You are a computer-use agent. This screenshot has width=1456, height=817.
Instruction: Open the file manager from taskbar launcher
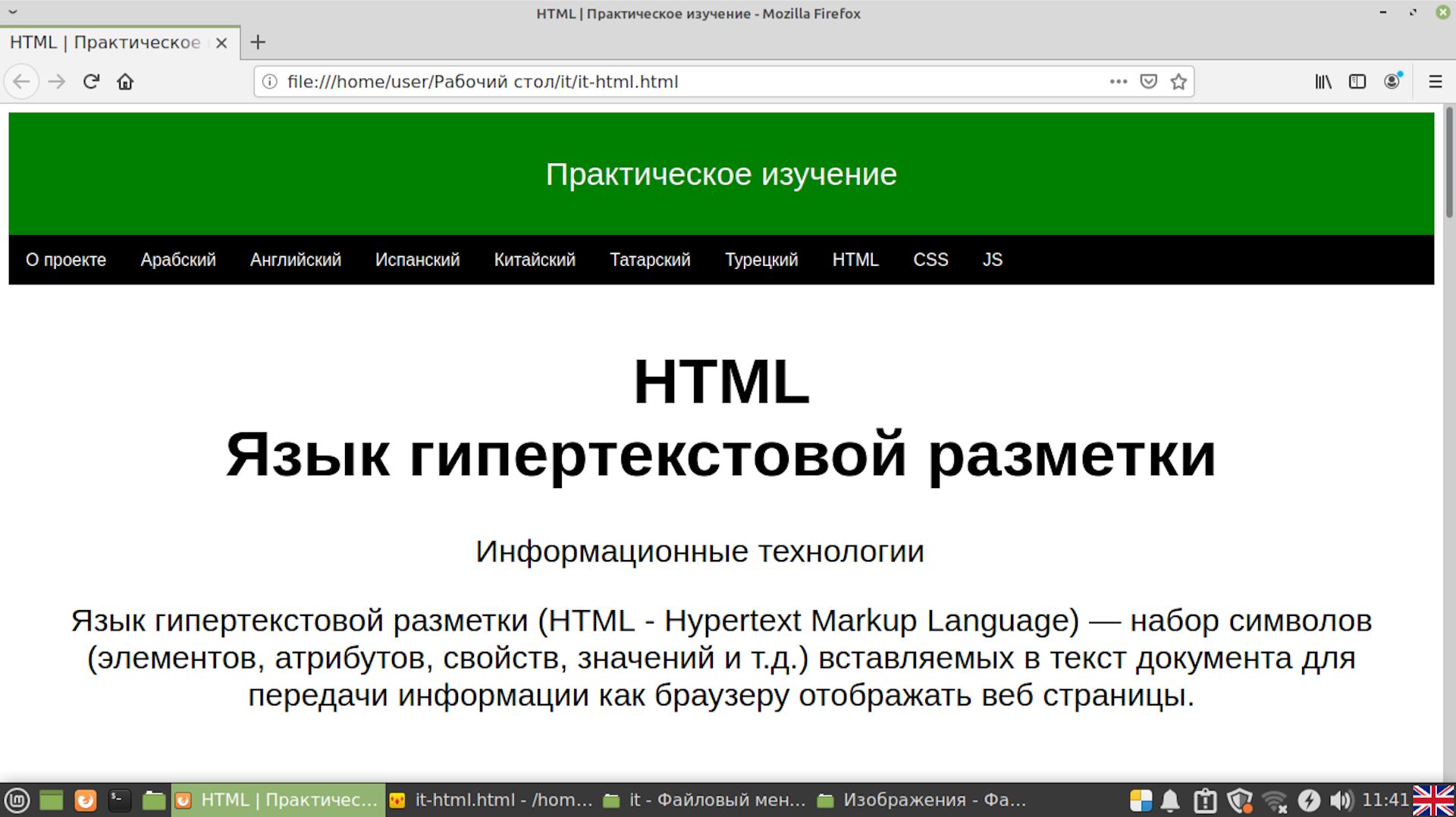click(x=154, y=800)
